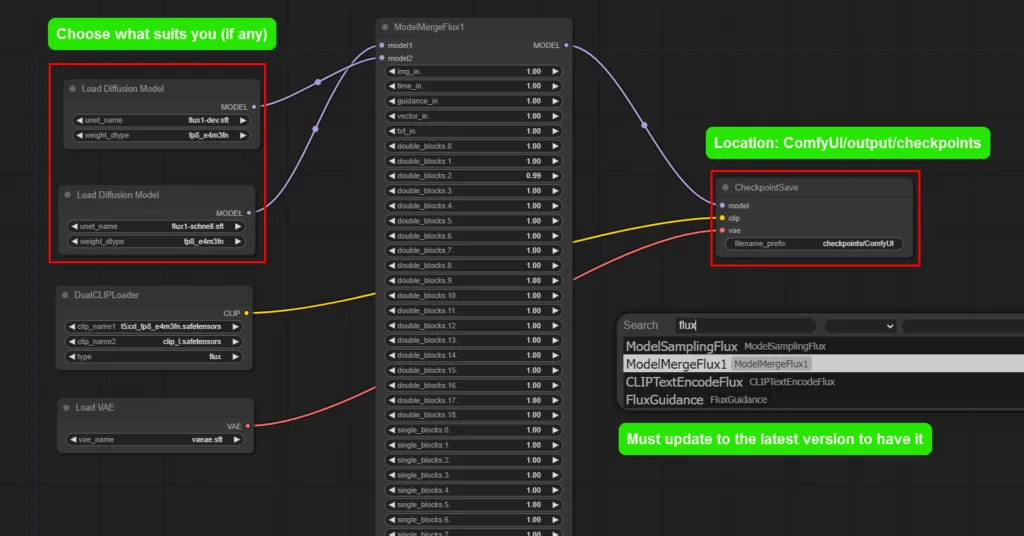
Task: Click the model1 input socket on ModelMergeFlux1
Action: [382, 45]
